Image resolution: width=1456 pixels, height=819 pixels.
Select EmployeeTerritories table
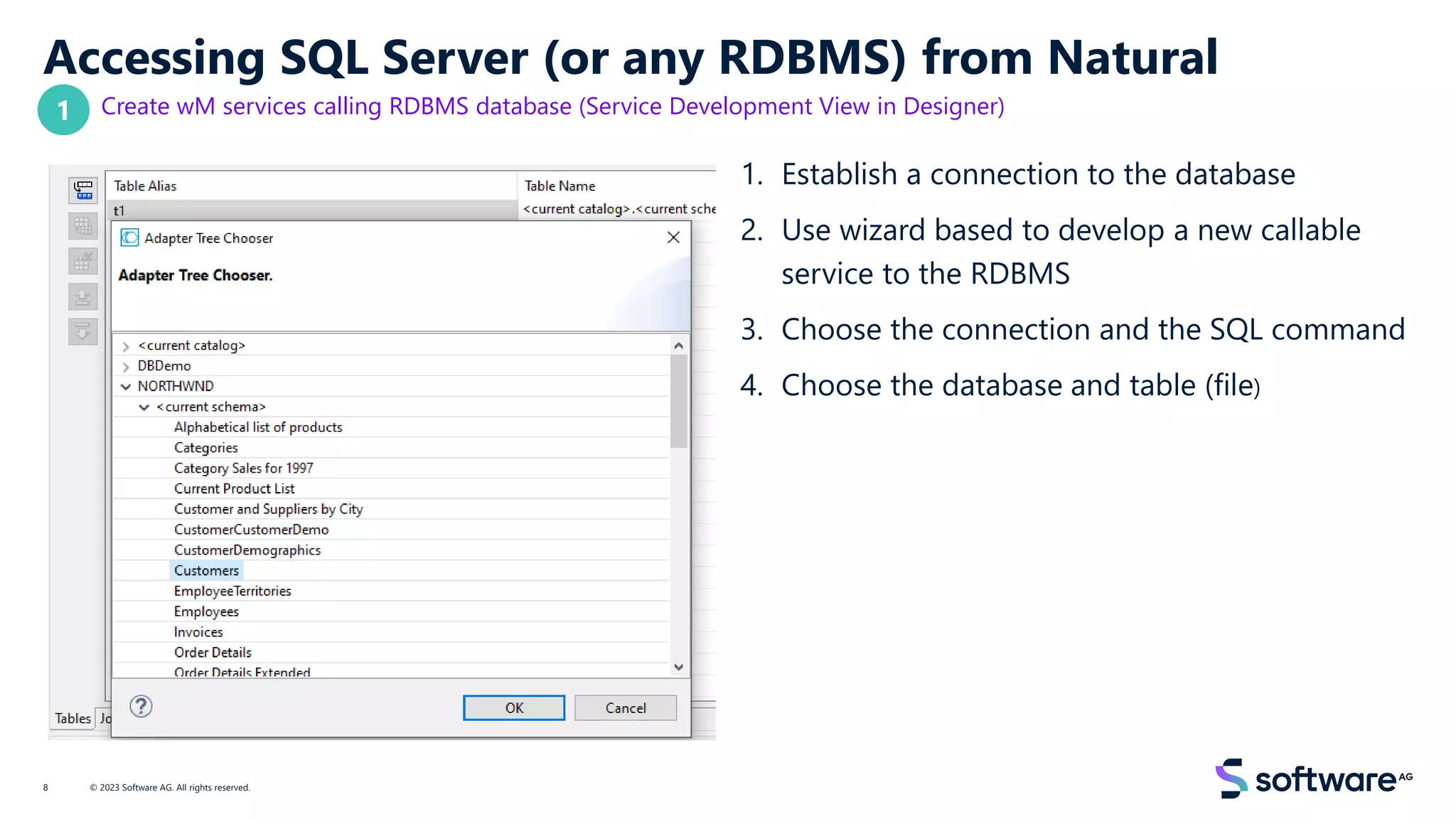pos(233,591)
